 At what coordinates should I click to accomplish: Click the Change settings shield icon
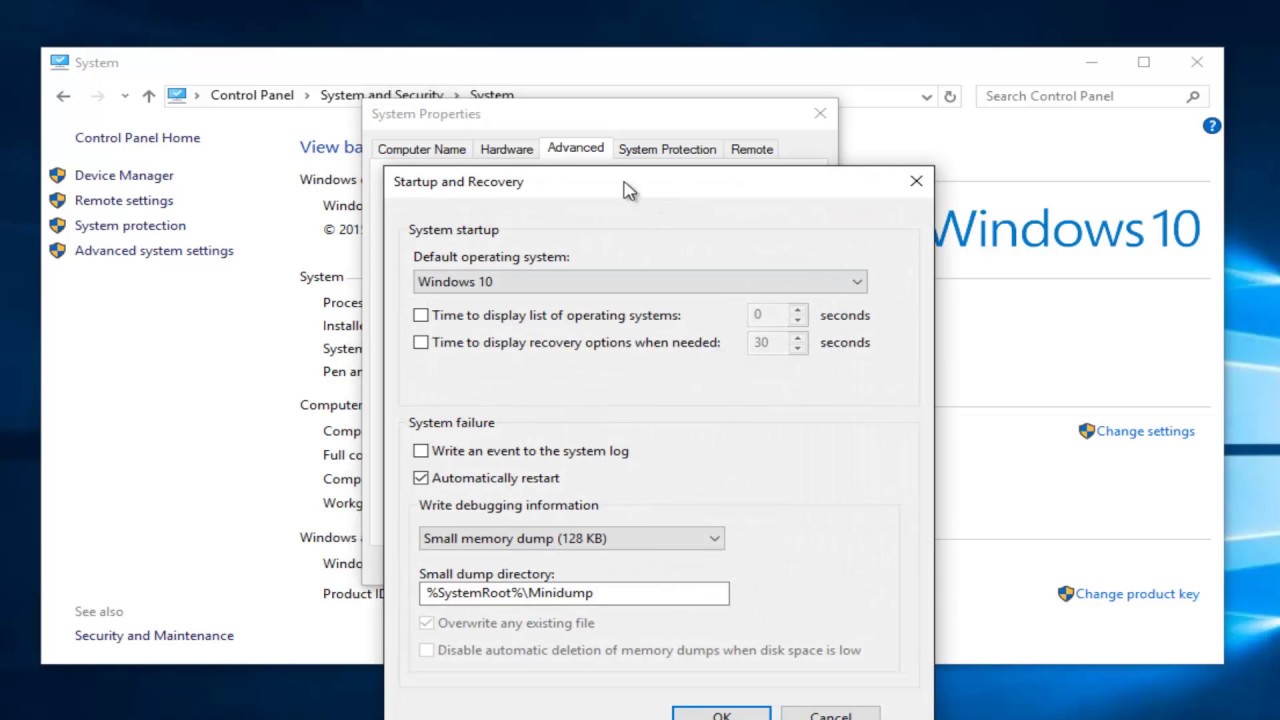pos(1086,431)
